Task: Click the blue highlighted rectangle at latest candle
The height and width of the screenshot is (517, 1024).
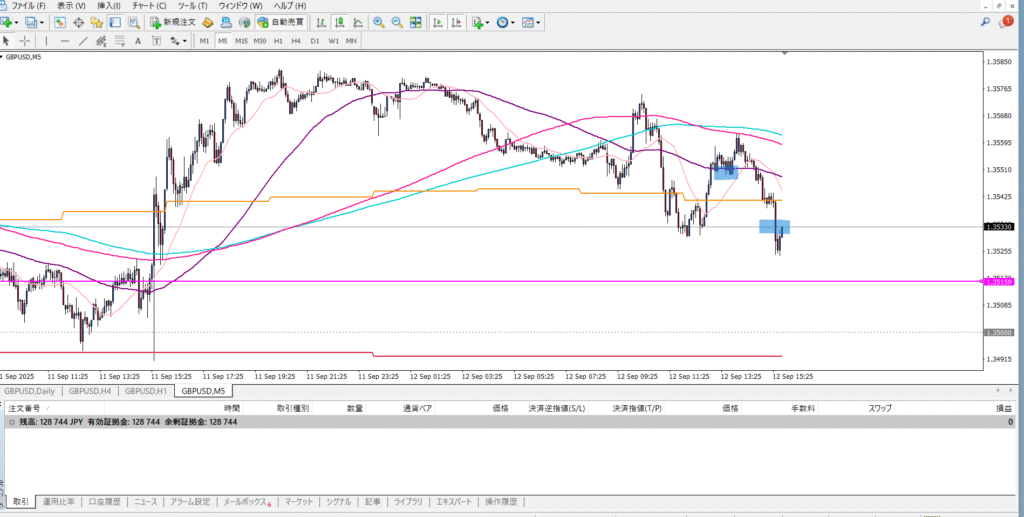Action: pyautogui.click(x=774, y=227)
